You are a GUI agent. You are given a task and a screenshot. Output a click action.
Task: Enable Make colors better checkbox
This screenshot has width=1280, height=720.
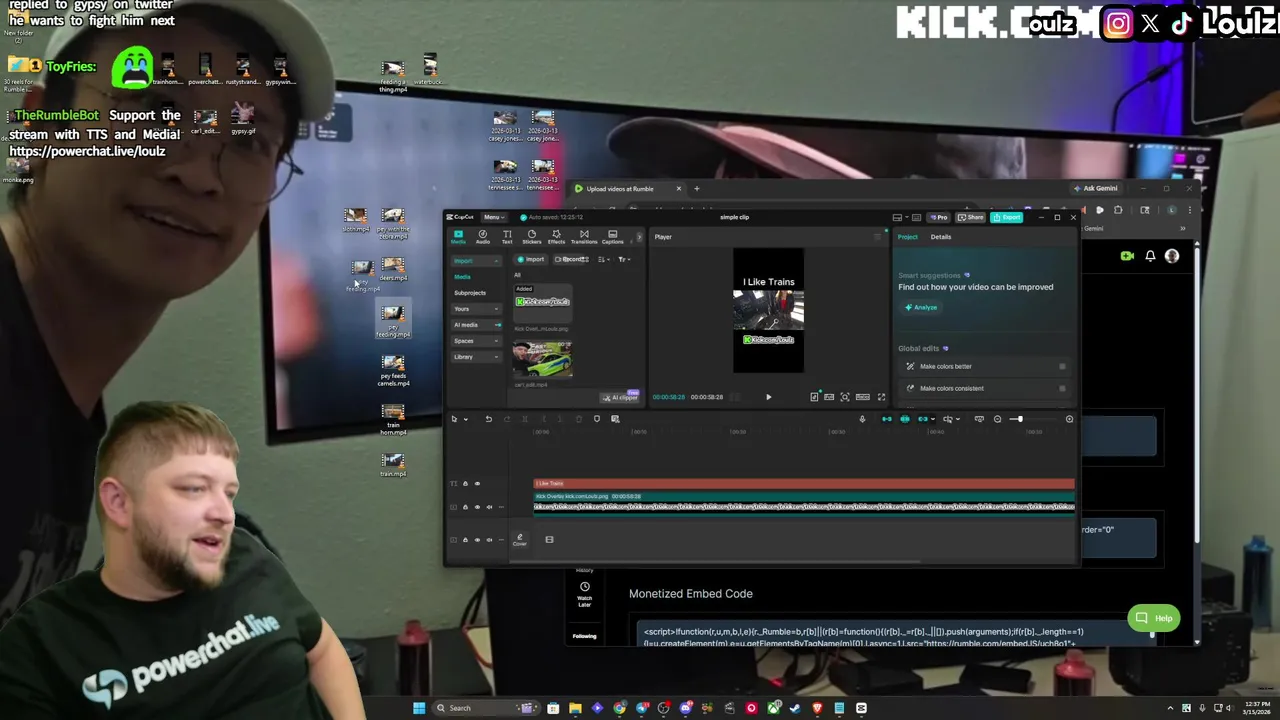click(x=1062, y=366)
